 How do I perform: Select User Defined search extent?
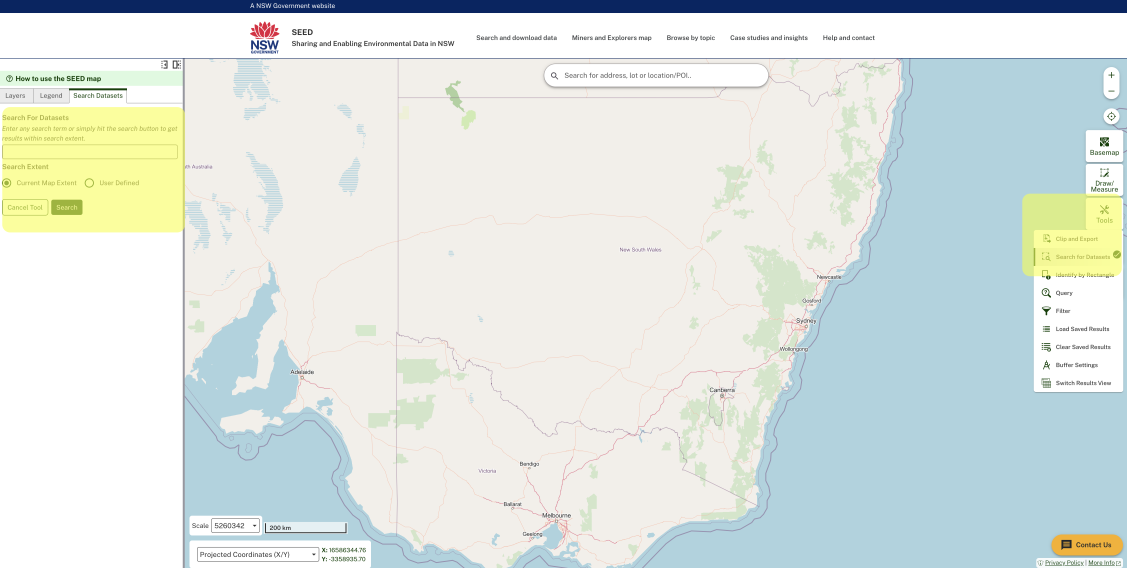(x=90, y=183)
